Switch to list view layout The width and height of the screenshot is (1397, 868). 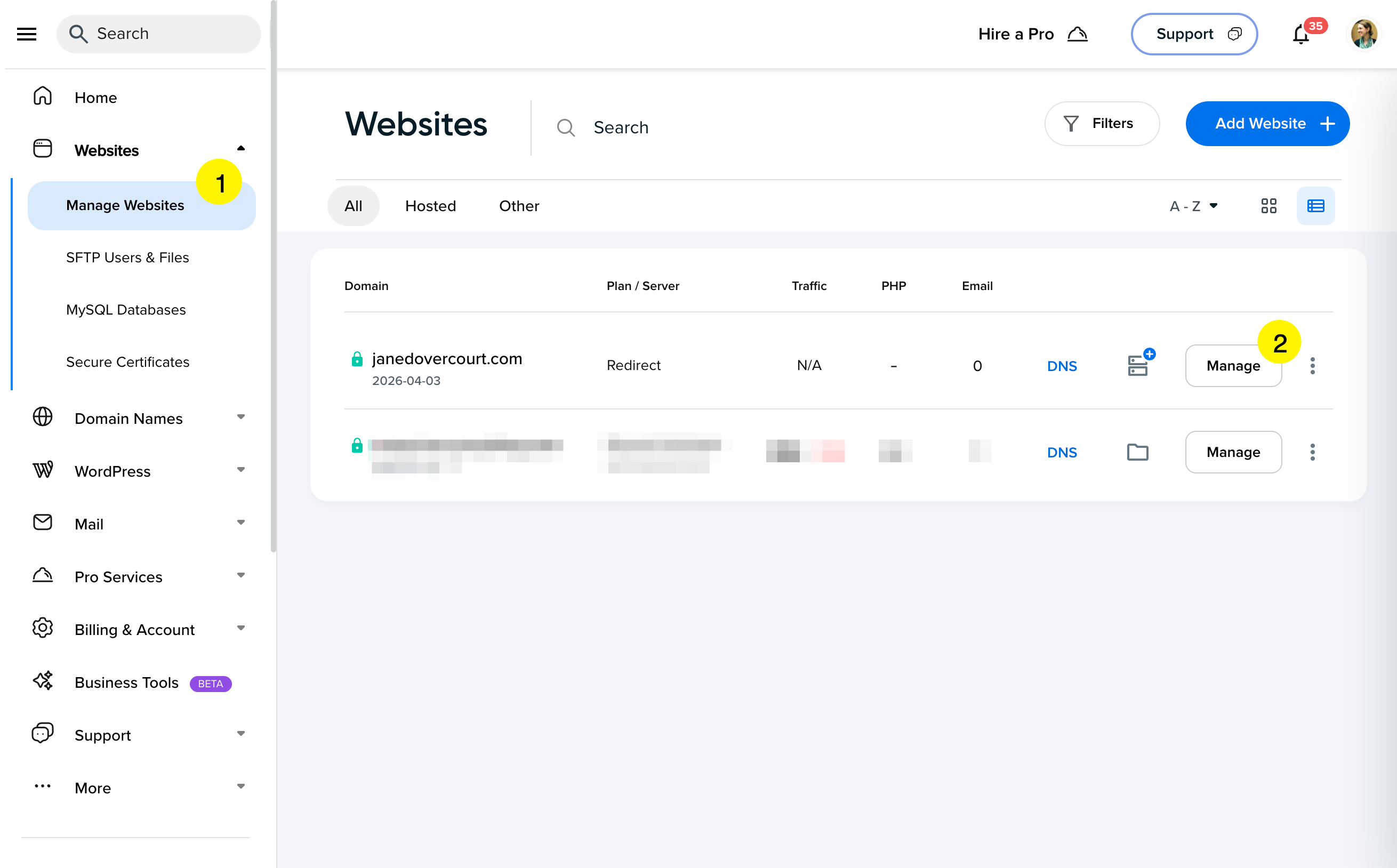tap(1315, 205)
